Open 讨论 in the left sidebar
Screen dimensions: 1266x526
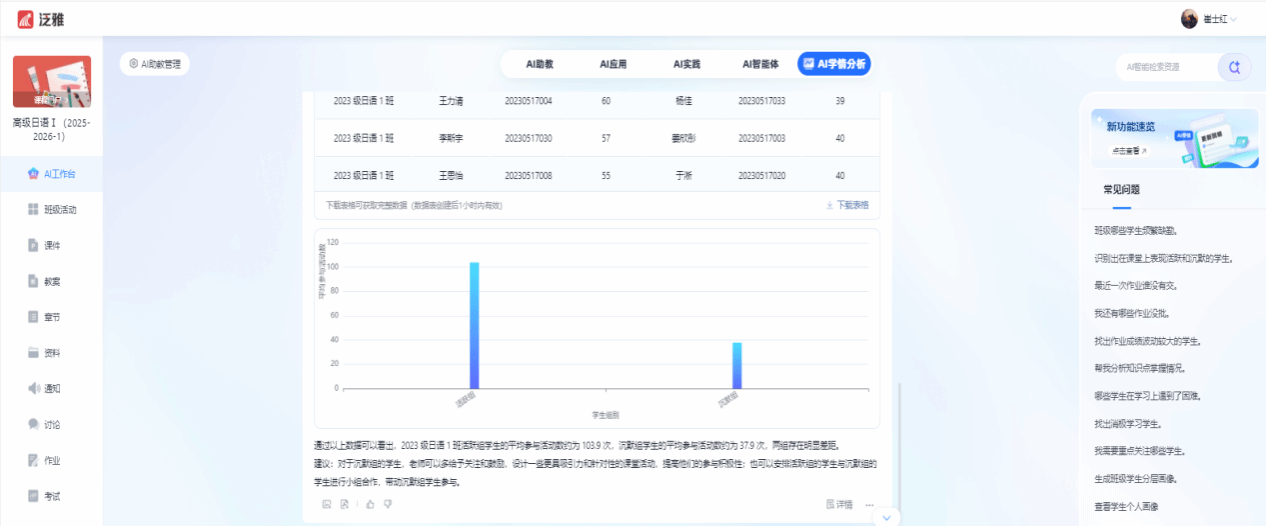[52, 424]
